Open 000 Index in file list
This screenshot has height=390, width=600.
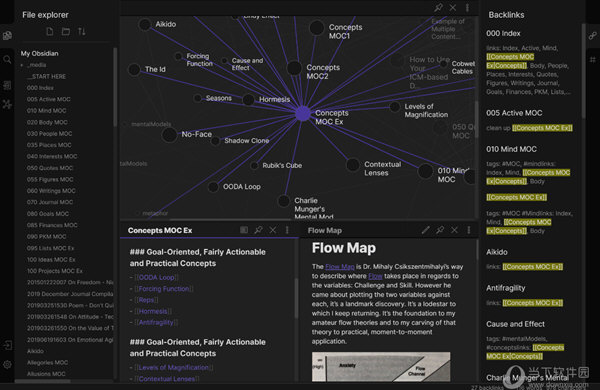(x=40, y=88)
